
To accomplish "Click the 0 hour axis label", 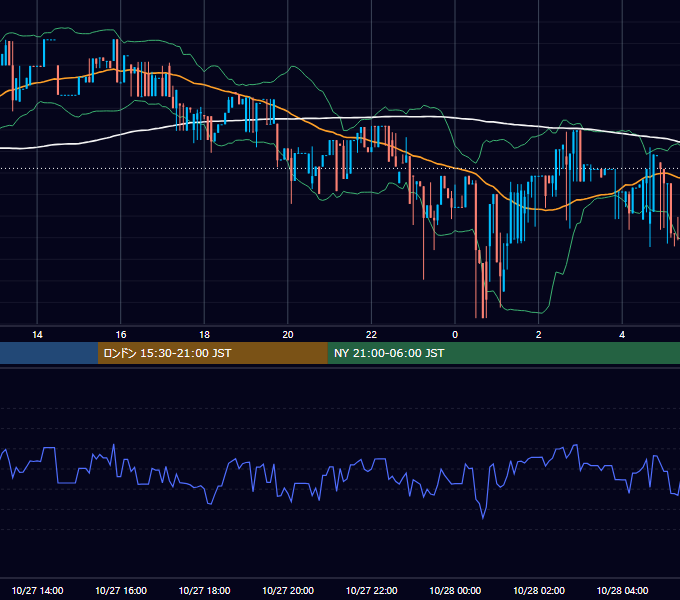I will 455,335.
